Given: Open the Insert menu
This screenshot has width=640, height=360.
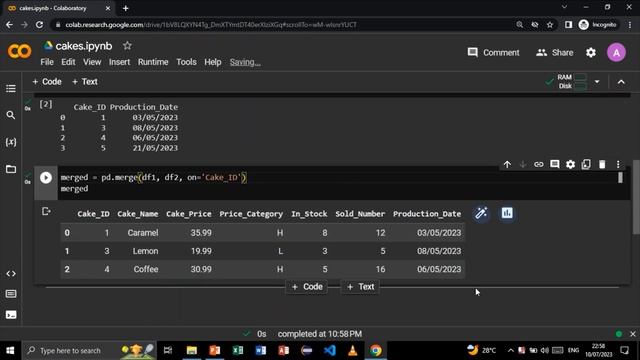Looking at the screenshot, I should coord(119,62).
